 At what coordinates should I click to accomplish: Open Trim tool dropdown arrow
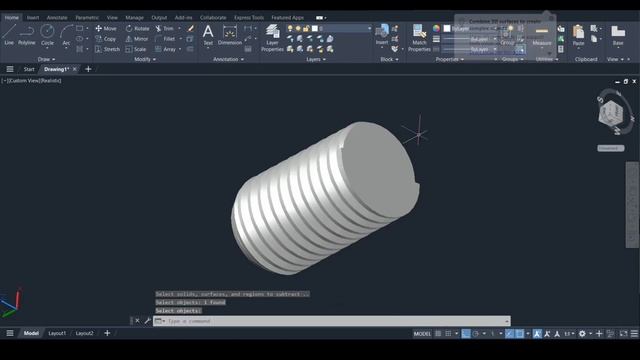[x=179, y=28]
